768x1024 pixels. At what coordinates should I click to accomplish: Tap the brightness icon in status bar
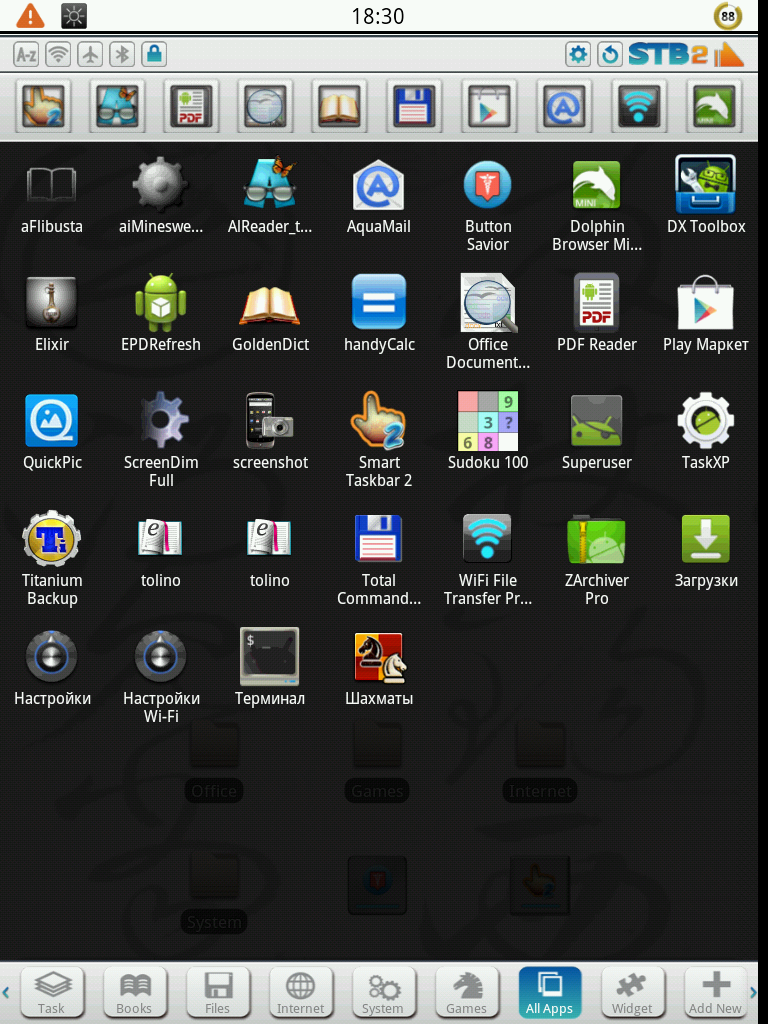point(74,16)
